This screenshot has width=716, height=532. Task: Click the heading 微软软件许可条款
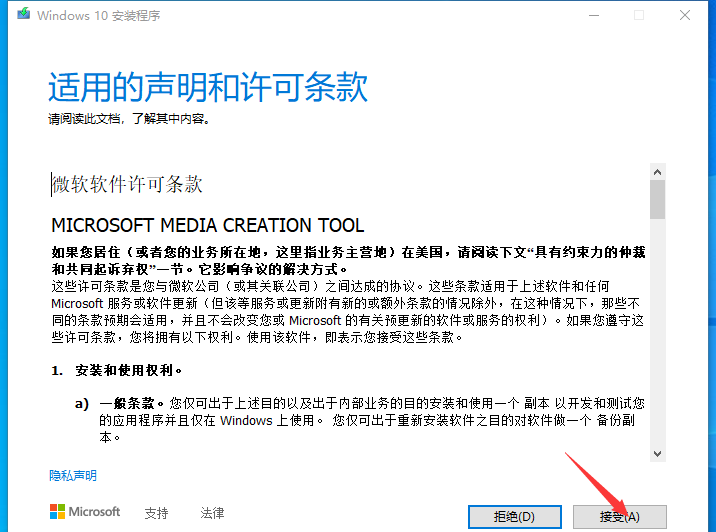point(127,184)
